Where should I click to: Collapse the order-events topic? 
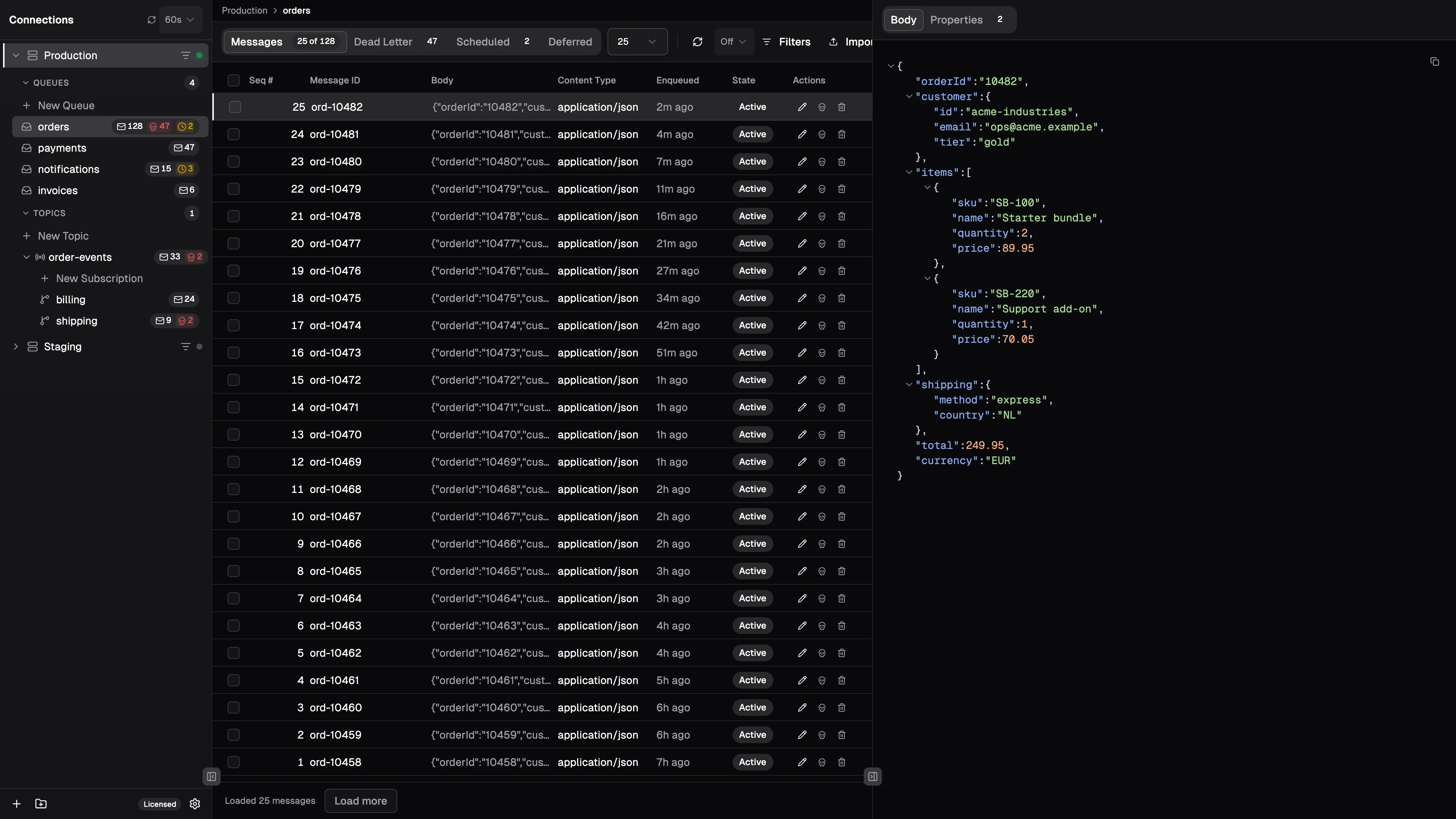click(26, 257)
